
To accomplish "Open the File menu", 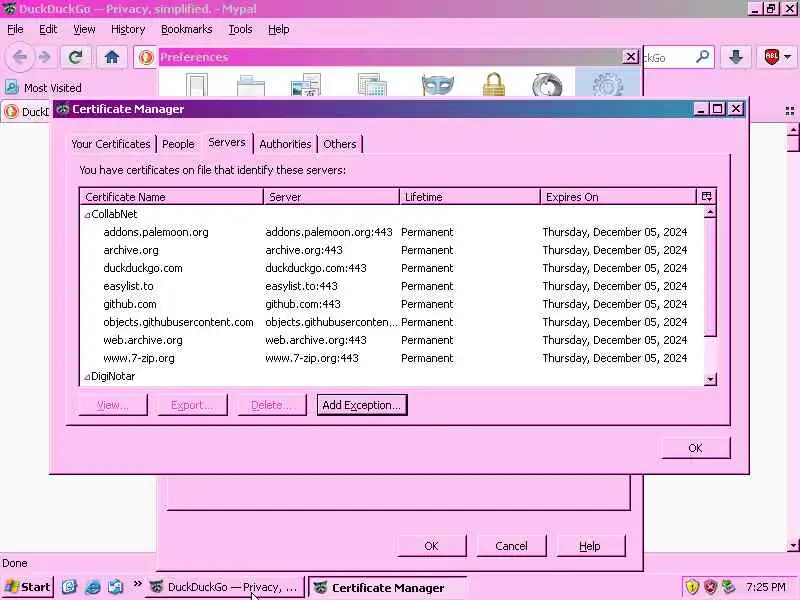I will [15, 30].
